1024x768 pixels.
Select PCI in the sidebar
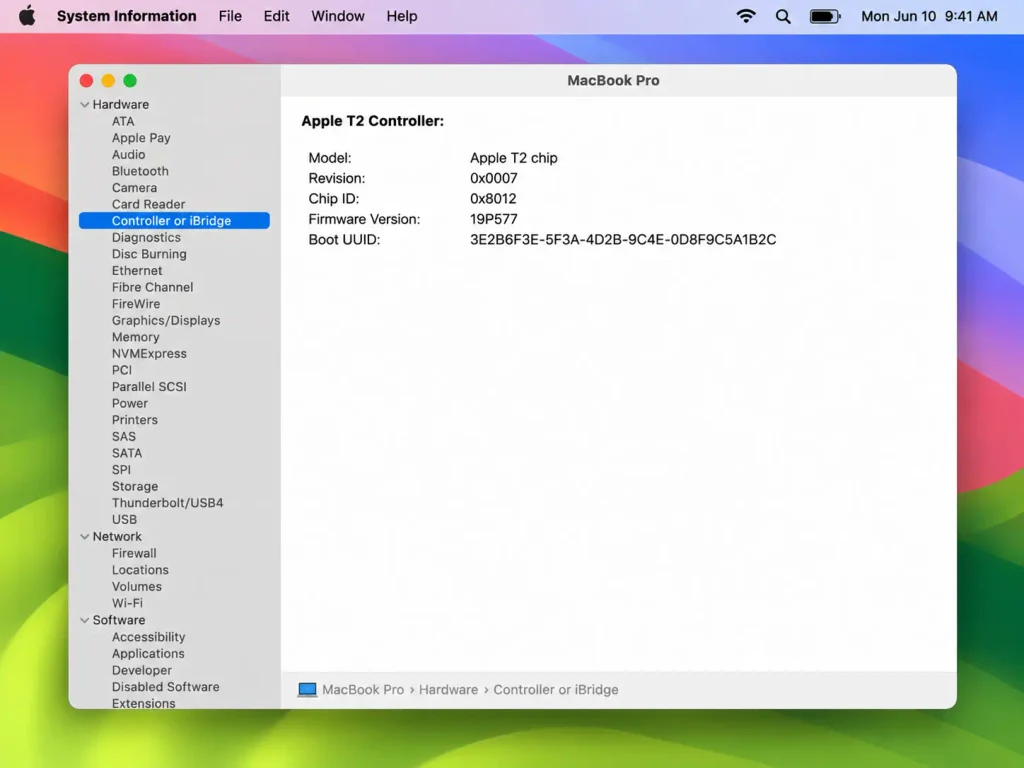[121, 370]
